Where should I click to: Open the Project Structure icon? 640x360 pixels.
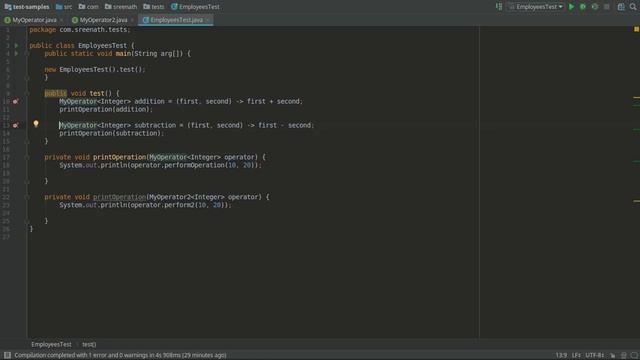(621, 7)
